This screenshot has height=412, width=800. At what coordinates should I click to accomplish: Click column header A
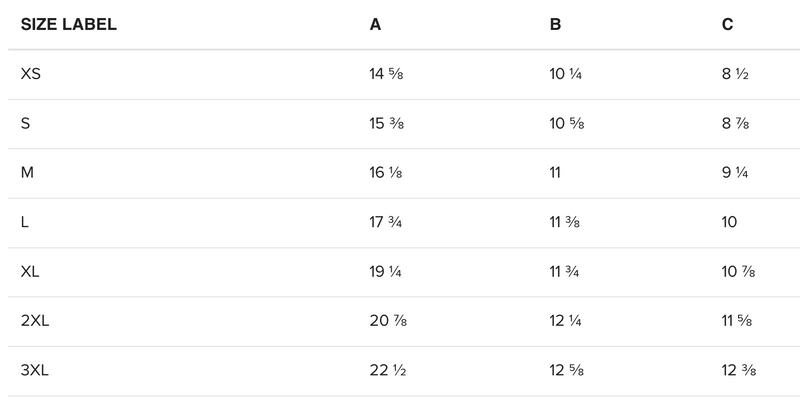(x=375, y=25)
